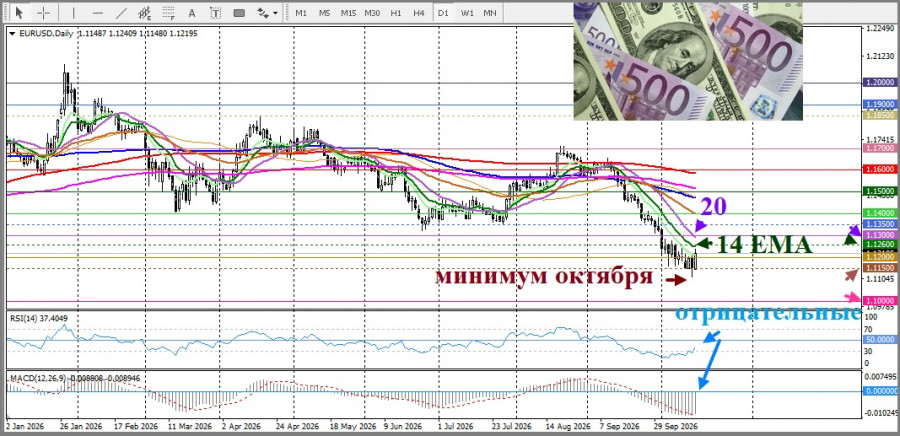Click the 'отрицательные' annotation text

point(768,314)
